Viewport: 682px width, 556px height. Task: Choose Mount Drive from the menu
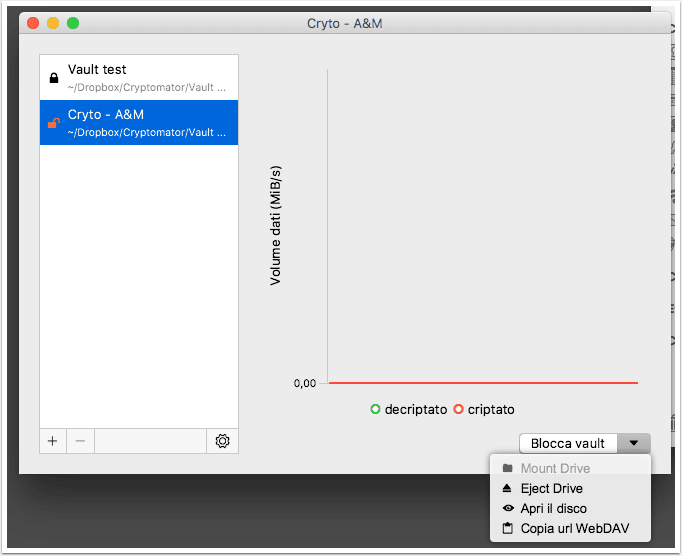(x=570, y=469)
